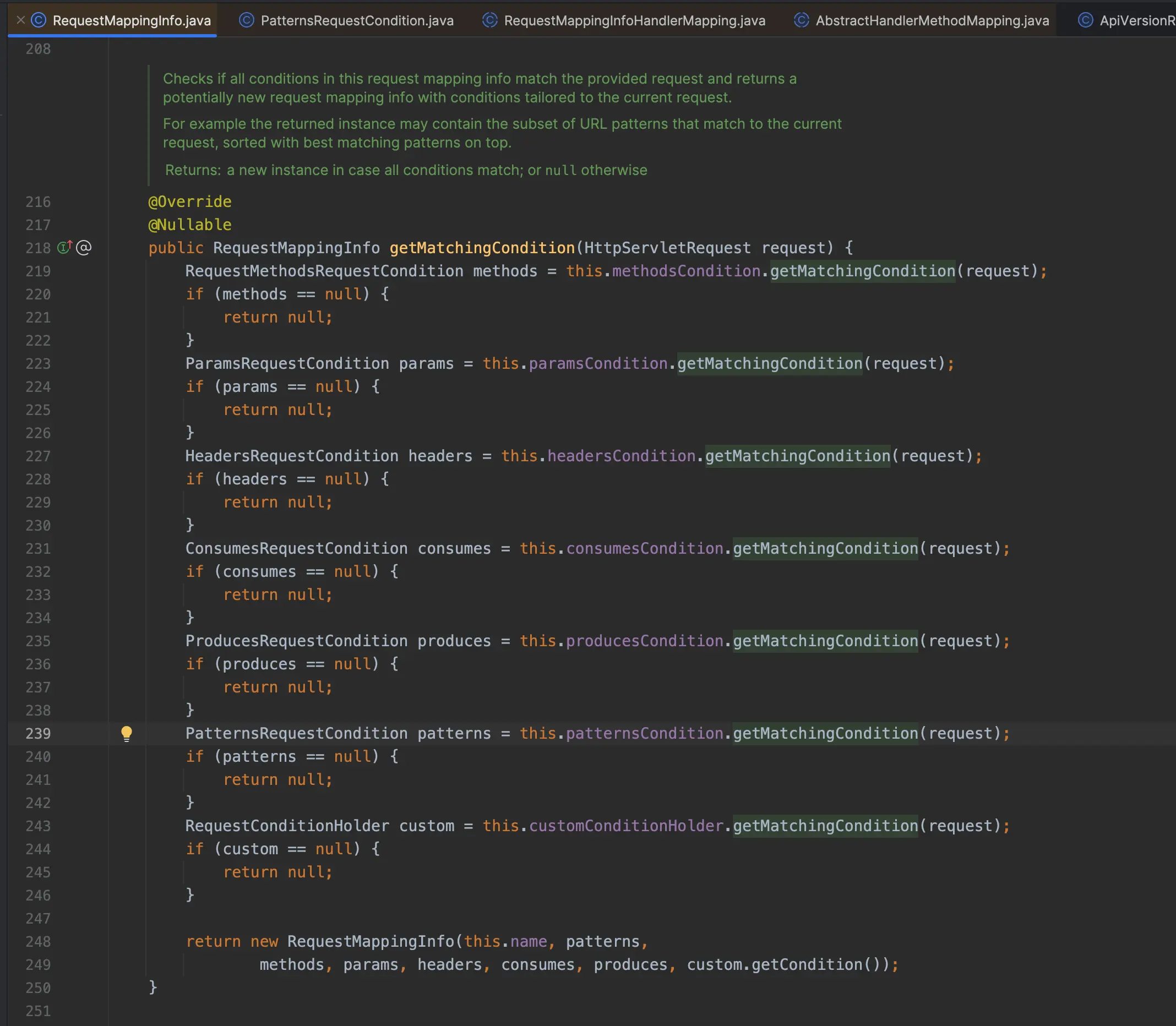This screenshot has height=1026, width=1176.
Task: Select the RequestMappingInfo.java tab
Action: pyautogui.click(x=113, y=20)
